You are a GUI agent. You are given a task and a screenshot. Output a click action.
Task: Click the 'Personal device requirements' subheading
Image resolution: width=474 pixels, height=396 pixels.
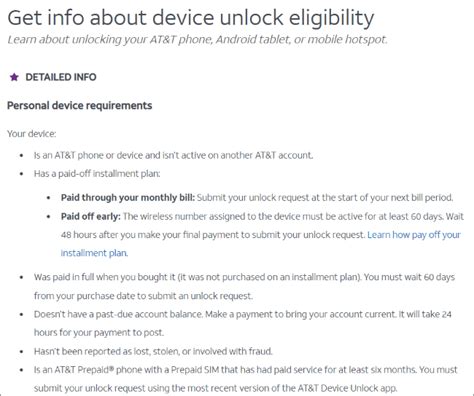[80, 106]
